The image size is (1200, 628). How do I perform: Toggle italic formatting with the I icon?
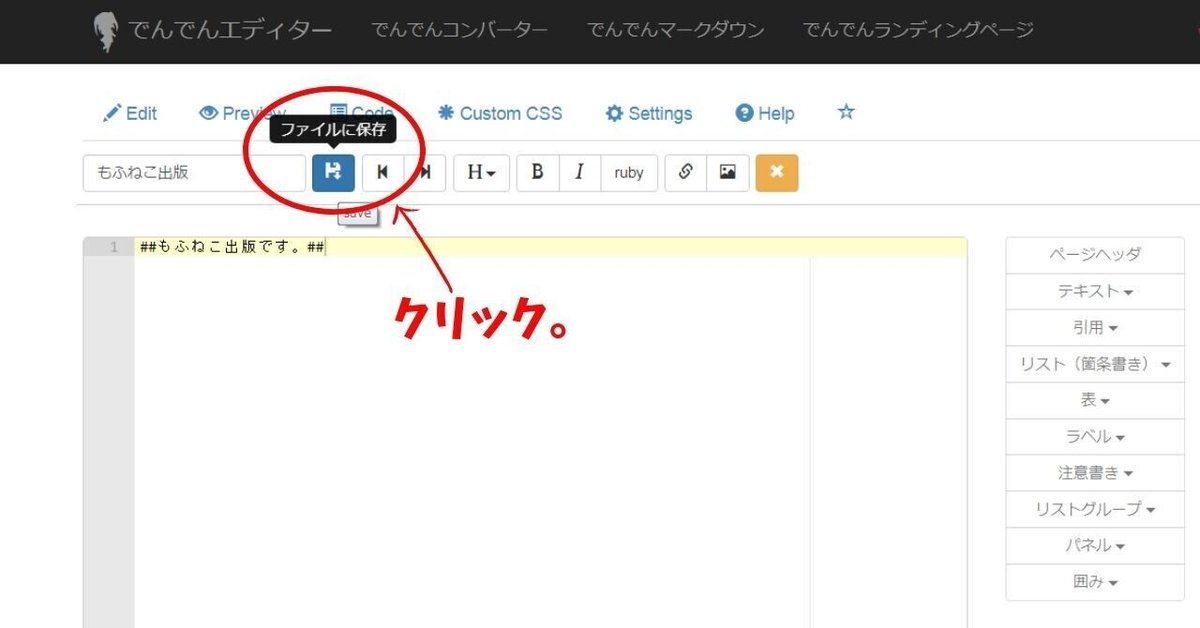coord(580,172)
